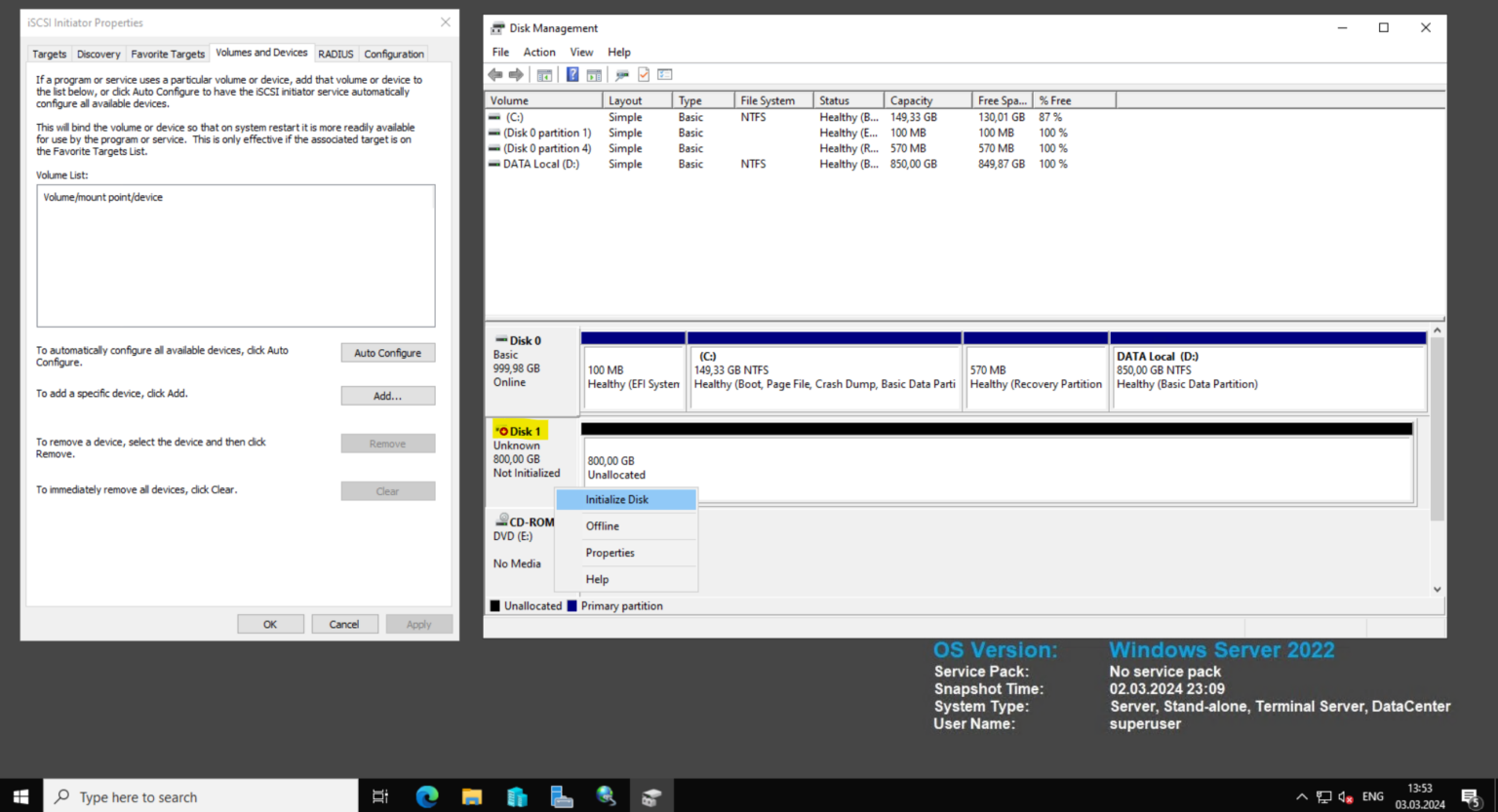The height and width of the screenshot is (812, 1498).
Task: Click the Forward navigation arrow in Disk Management
Action: [x=517, y=74]
